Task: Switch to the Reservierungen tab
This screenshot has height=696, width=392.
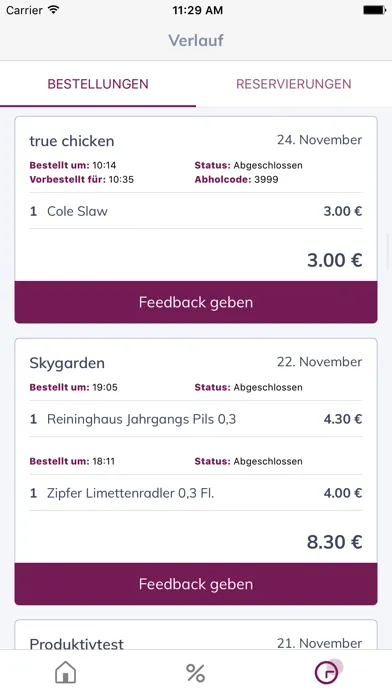Action: point(293,84)
